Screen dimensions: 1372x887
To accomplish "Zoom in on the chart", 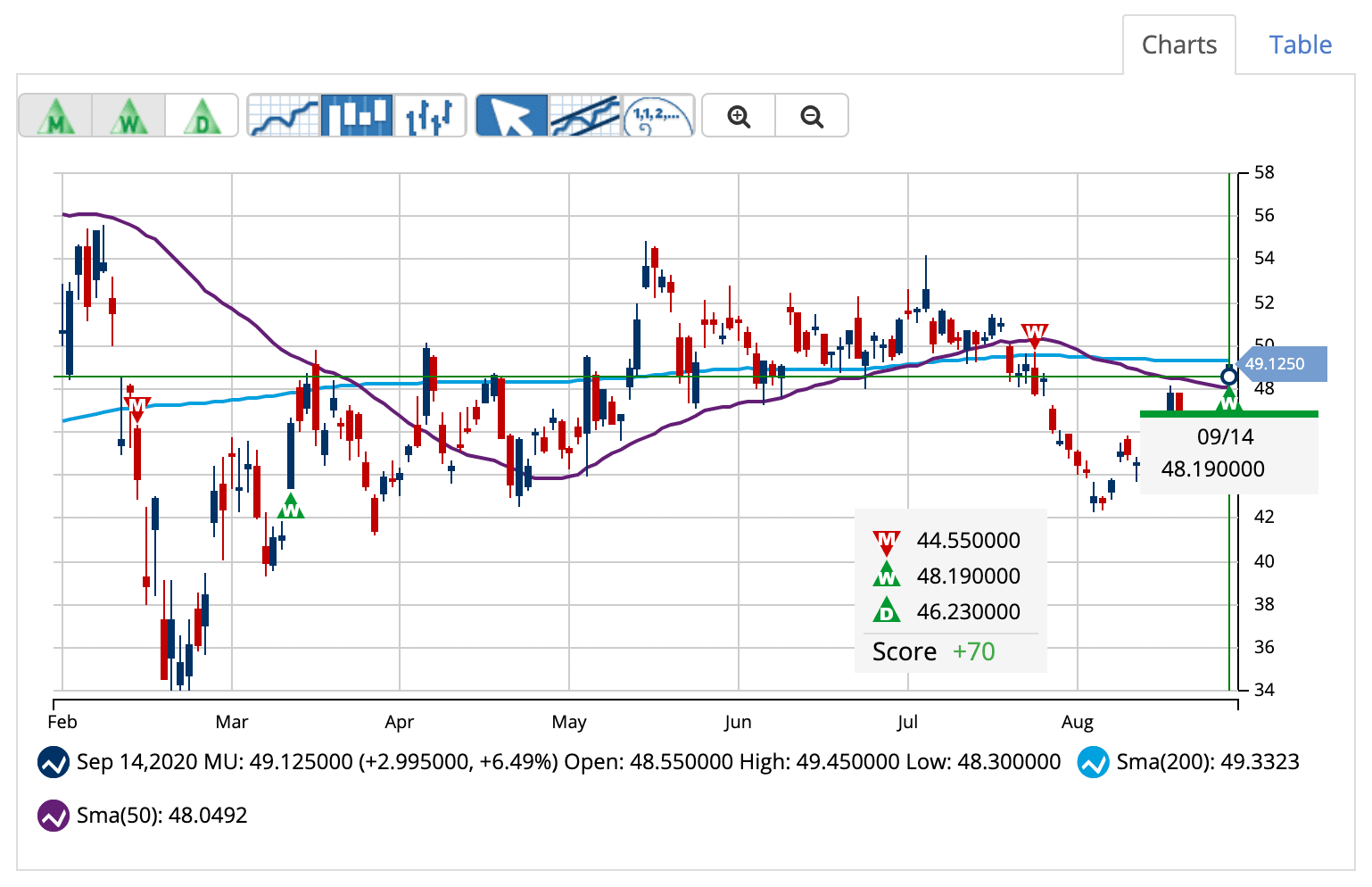I will [739, 115].
